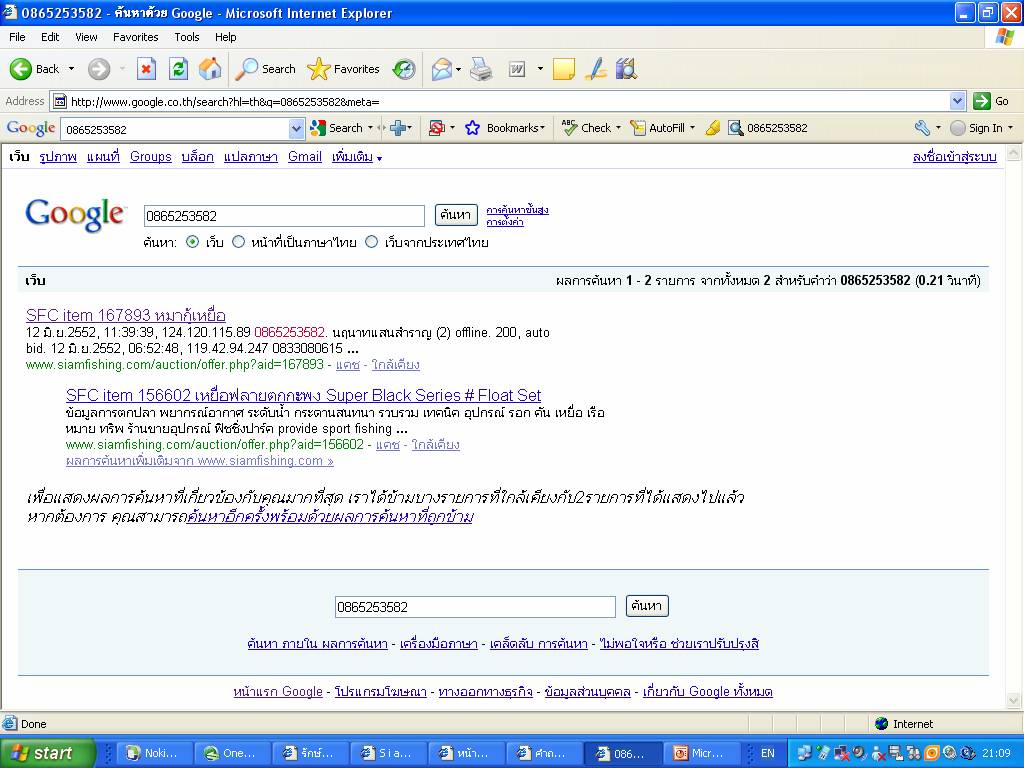
Task: Open the SFC item 167893 search result
Action: point(126,315)
